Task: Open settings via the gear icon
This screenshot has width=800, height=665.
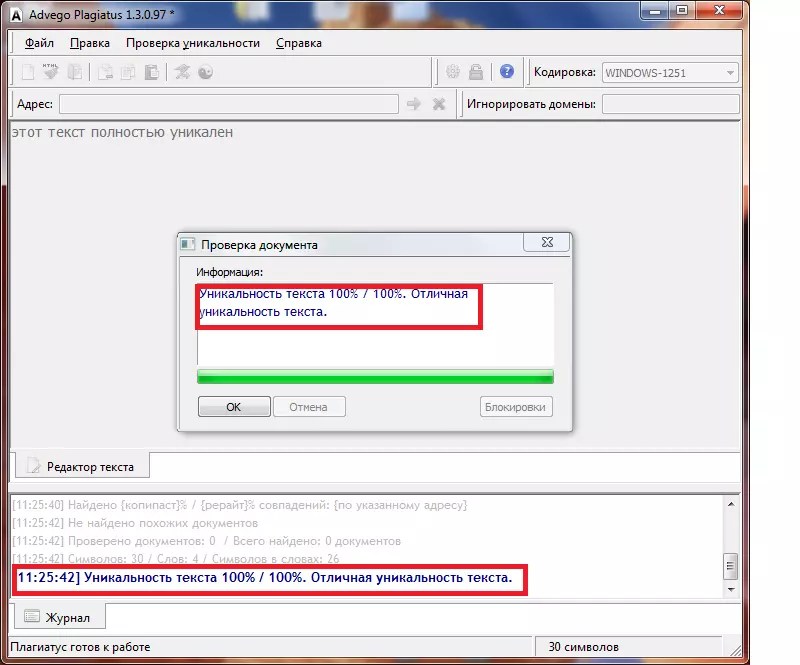Action: point(453,71)
